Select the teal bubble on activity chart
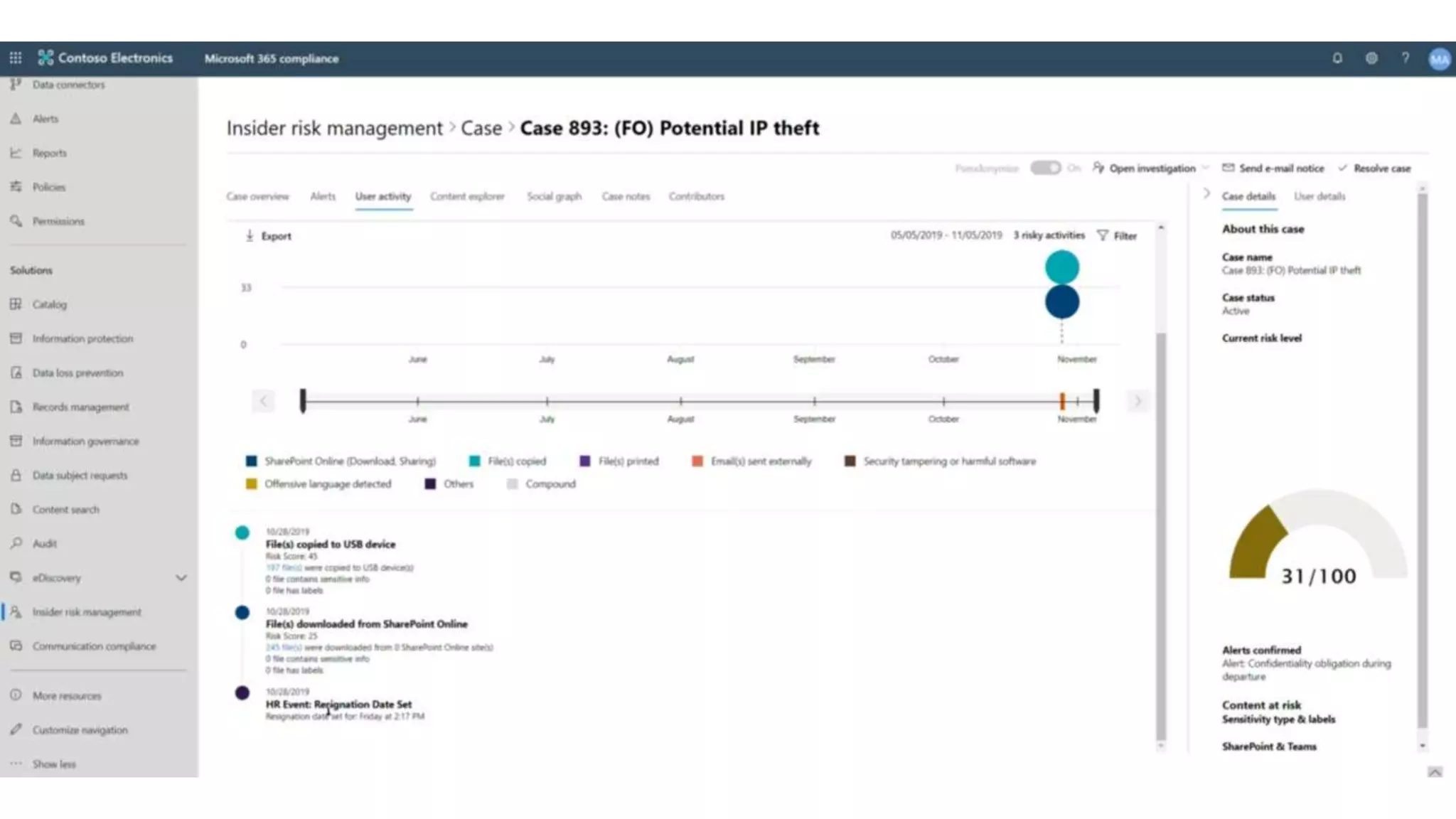Screen dimensions: 1456x819 [1061, 267]
